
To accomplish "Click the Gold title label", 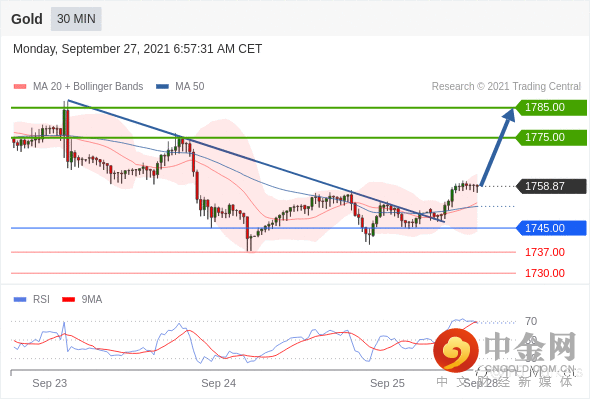I will click(27, 19).
